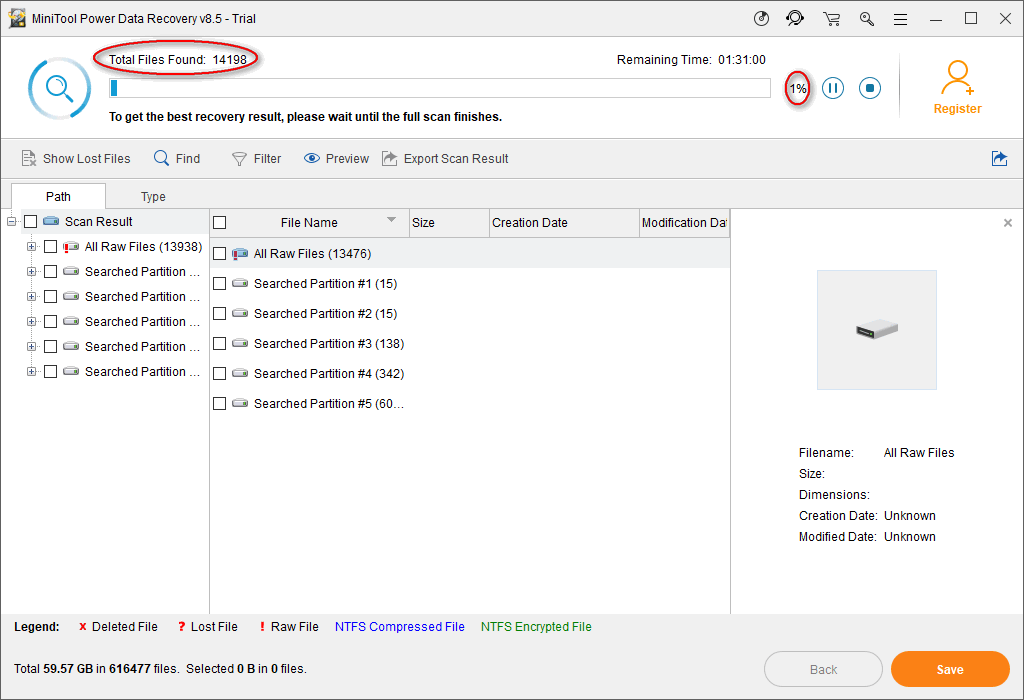Check the Searched Partition #5 row checkbox
The image size is (1024, 700).
[219, 404]
